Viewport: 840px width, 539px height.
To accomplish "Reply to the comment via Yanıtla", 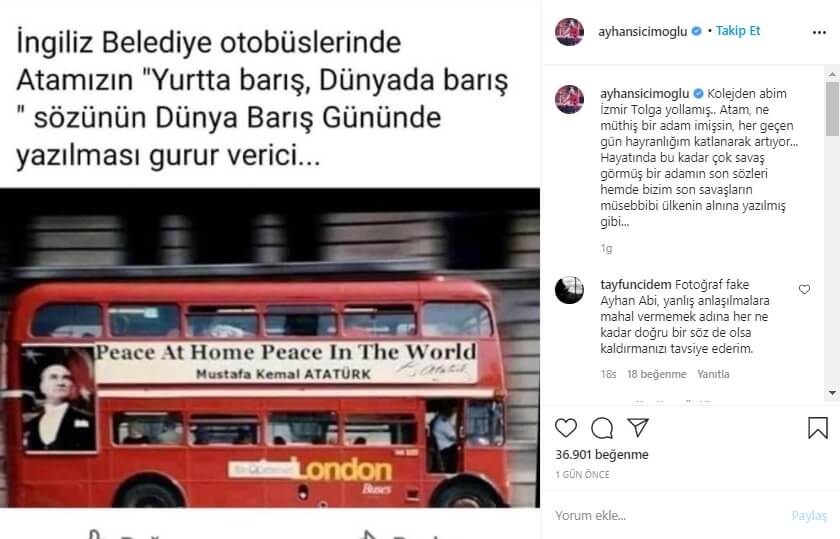I will click(713, 374).
